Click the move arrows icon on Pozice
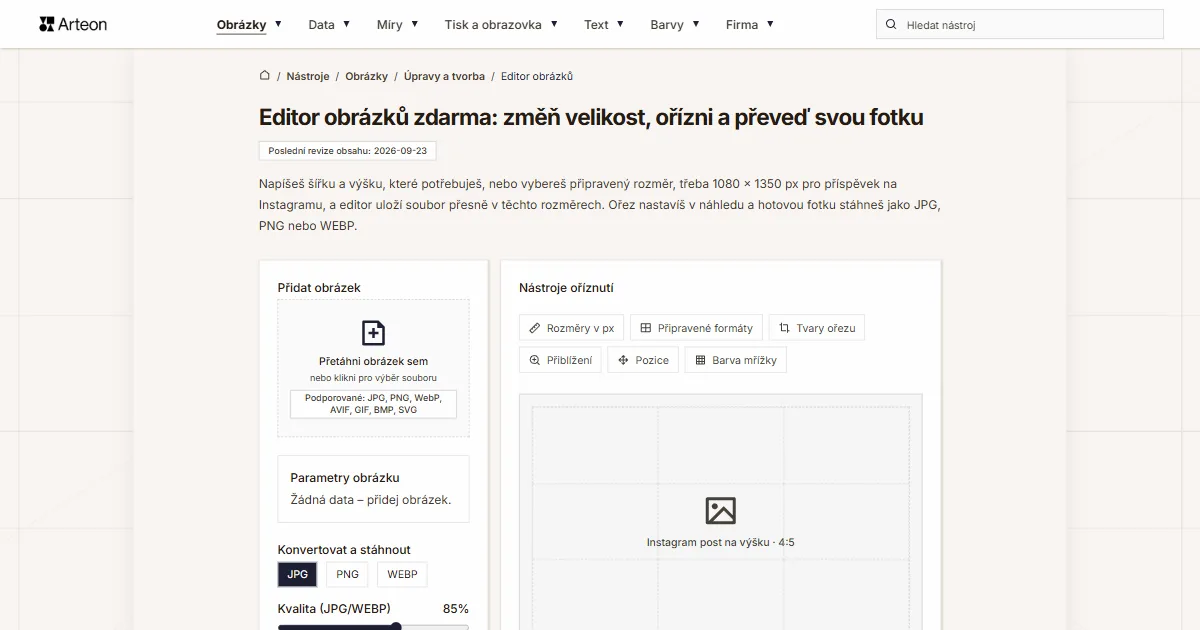The width and height of the screenshot is (1200, 630). [624, 360]
